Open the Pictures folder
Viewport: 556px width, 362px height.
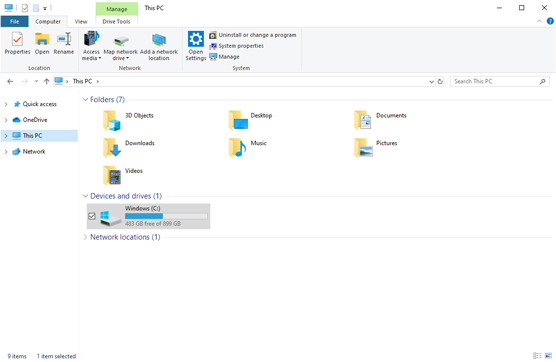coord(376,148)
